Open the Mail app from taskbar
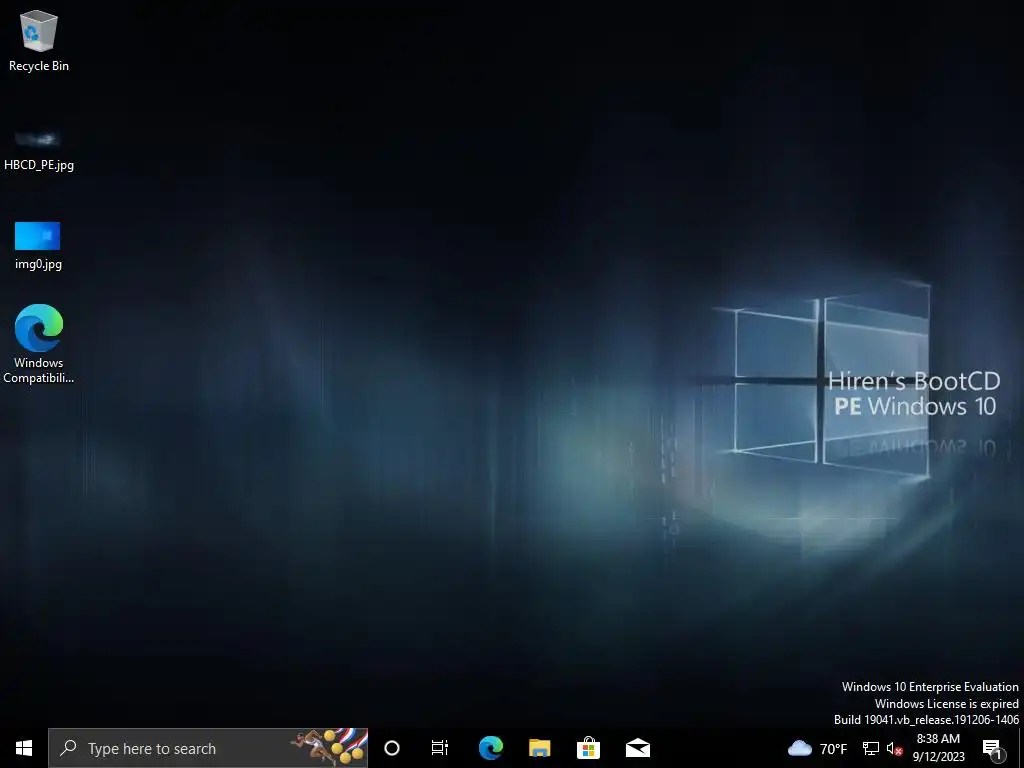1024x768 pixels. (x=637, y=748)
